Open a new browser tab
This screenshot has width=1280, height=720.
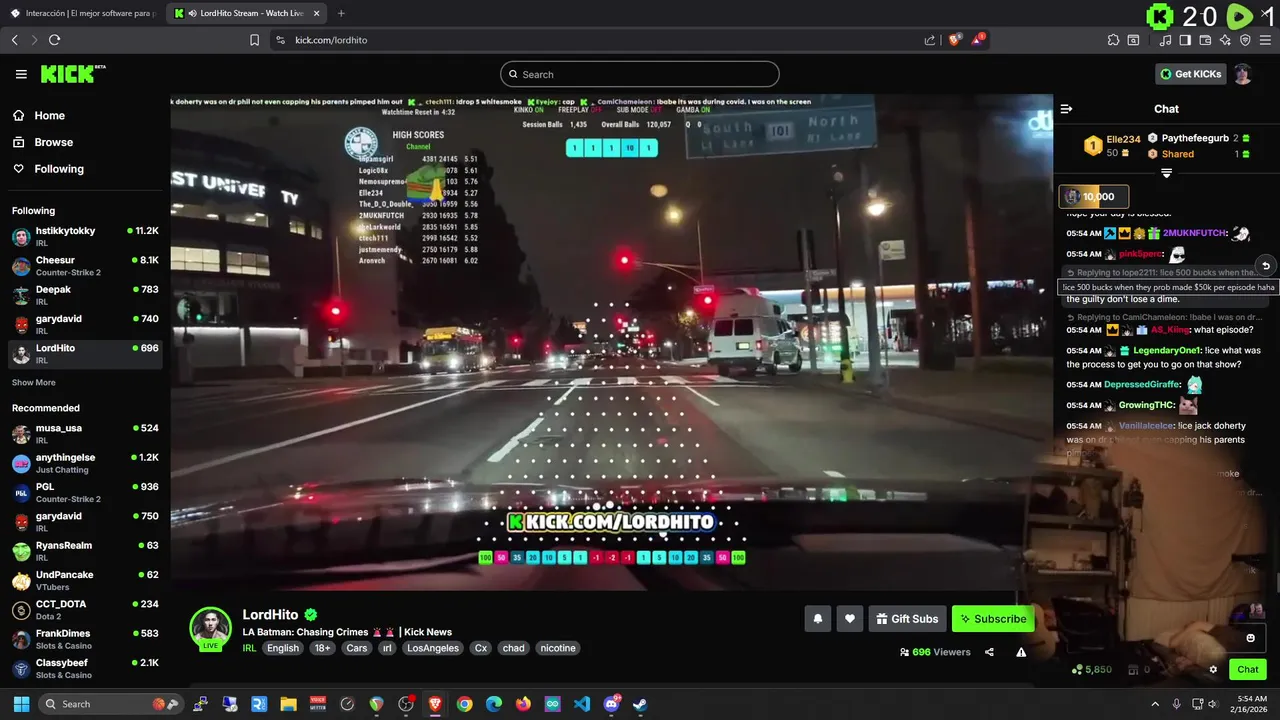pyautogui.click(x=341, y=13)
